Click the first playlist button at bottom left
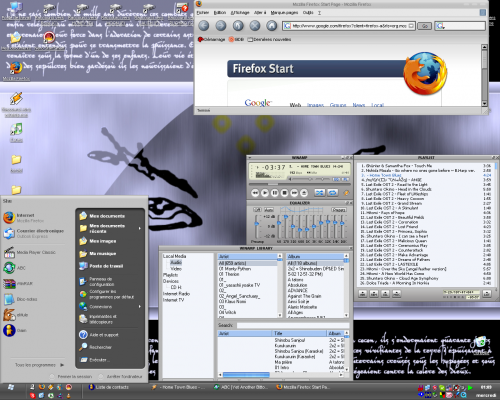Image resolution: width=500 pixels, height=400 pixels. (x=363, y=294)
